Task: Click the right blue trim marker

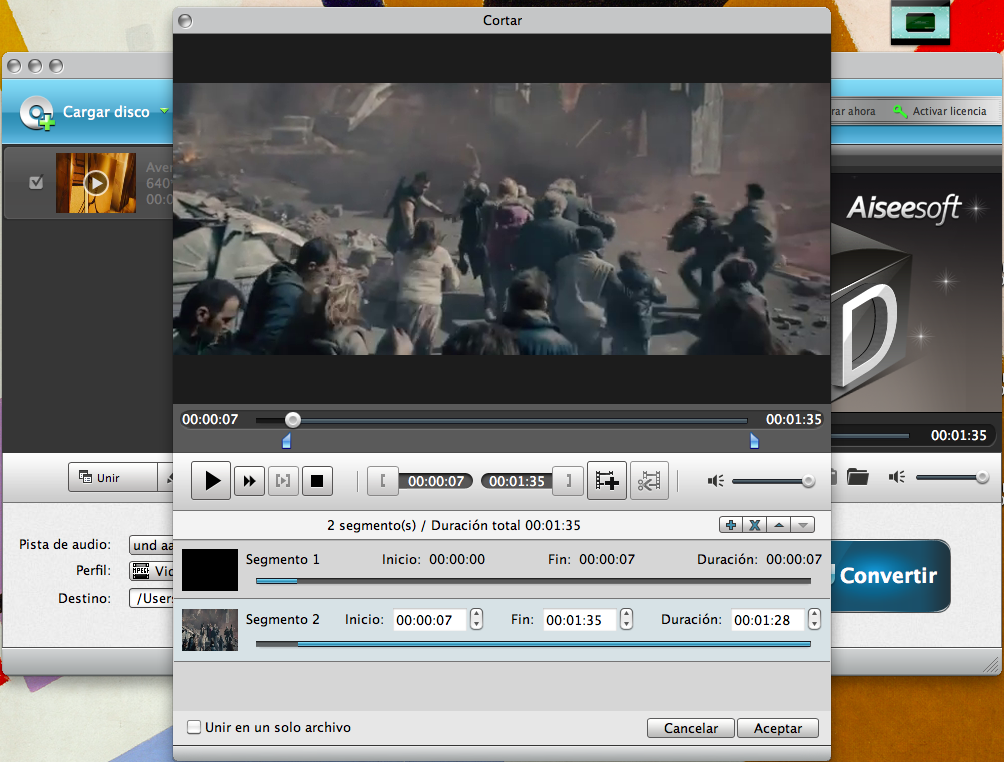Action: pyautogui.click(x=754, y=441)
